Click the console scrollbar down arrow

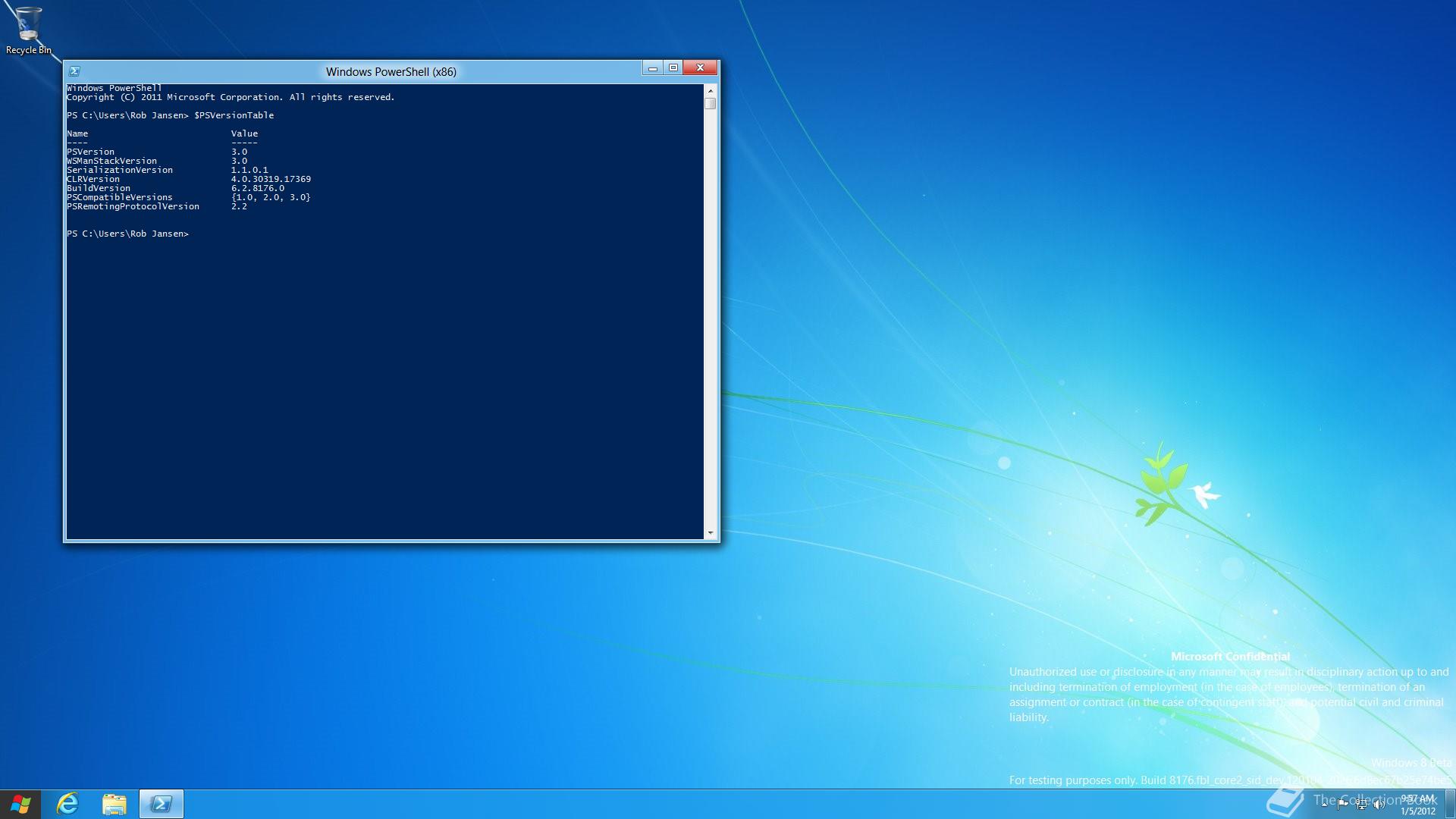pos(710,533)
